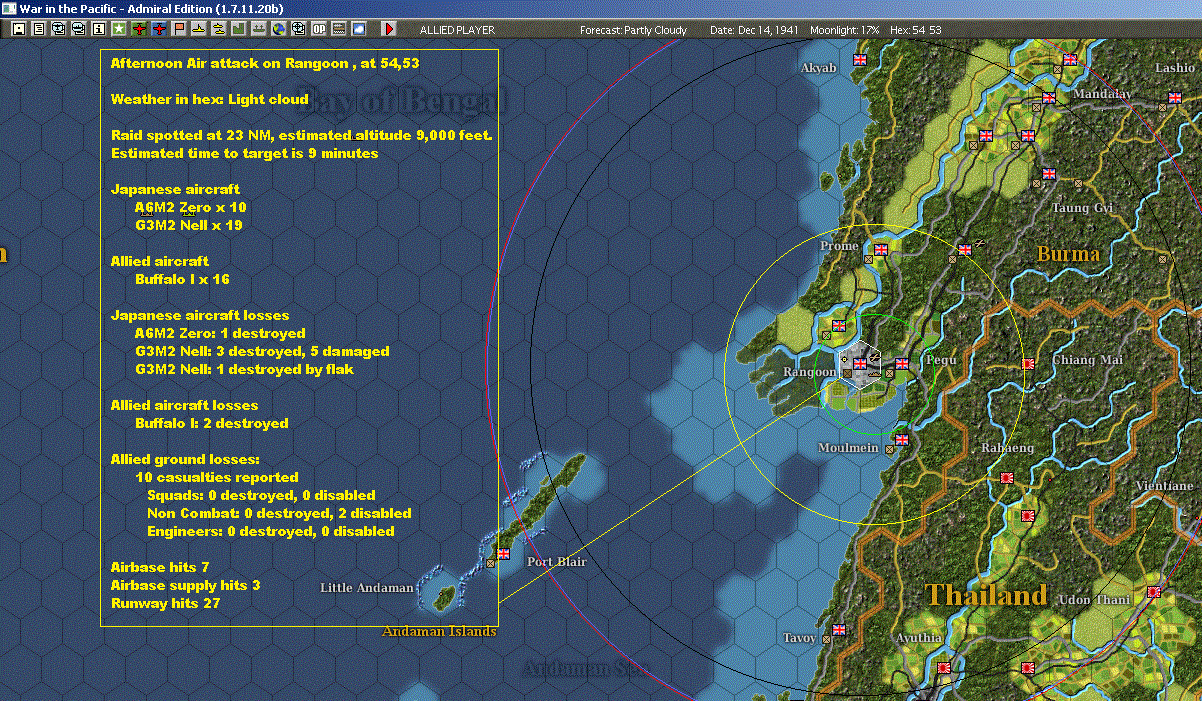The height and width of the screenshot is (701, 1202).
Task: Click the Little Andaman map label
Action: [366, 588]
